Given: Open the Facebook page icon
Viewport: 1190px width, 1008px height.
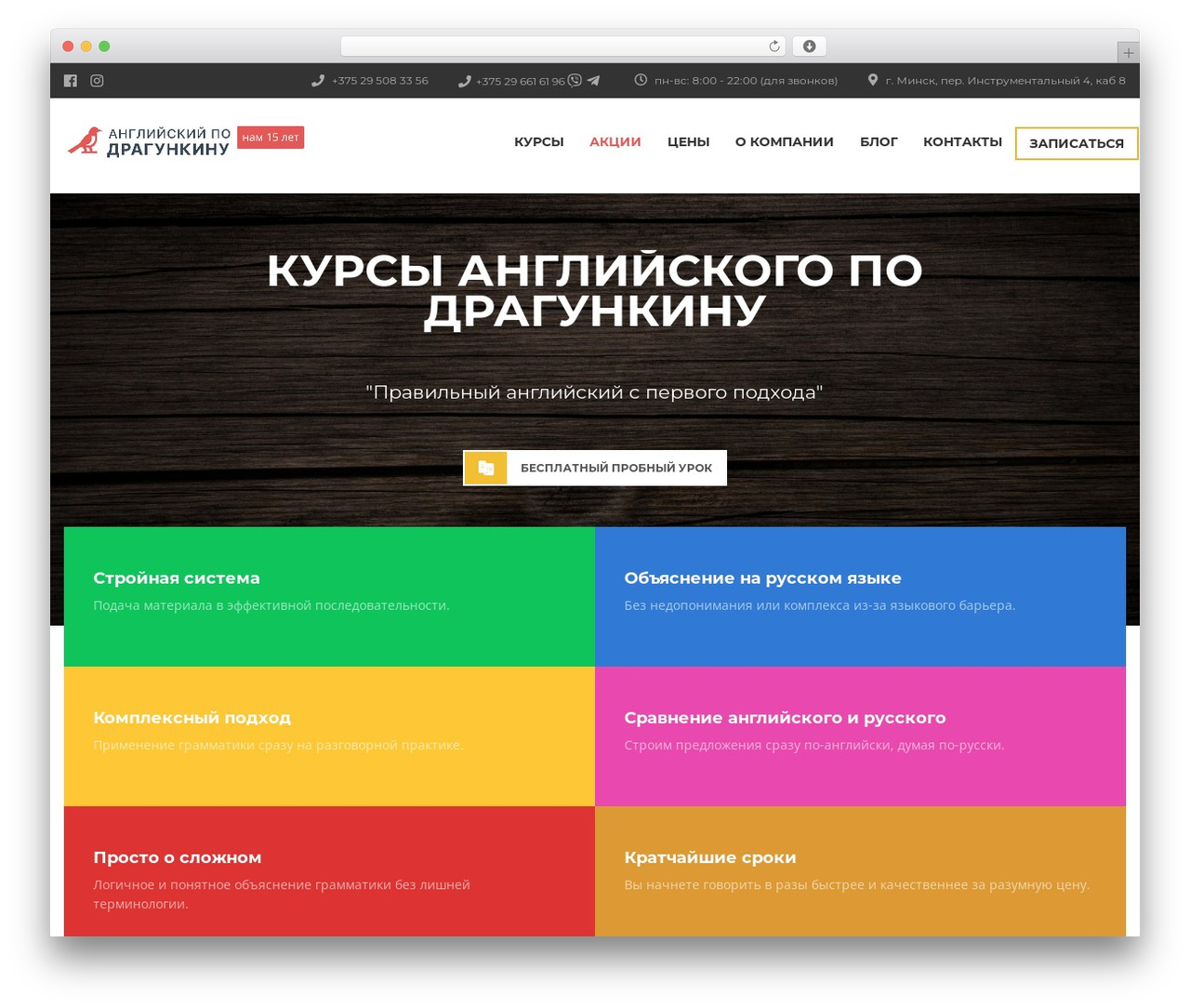Looking at the screenshot, I should (x=71, y=81).
